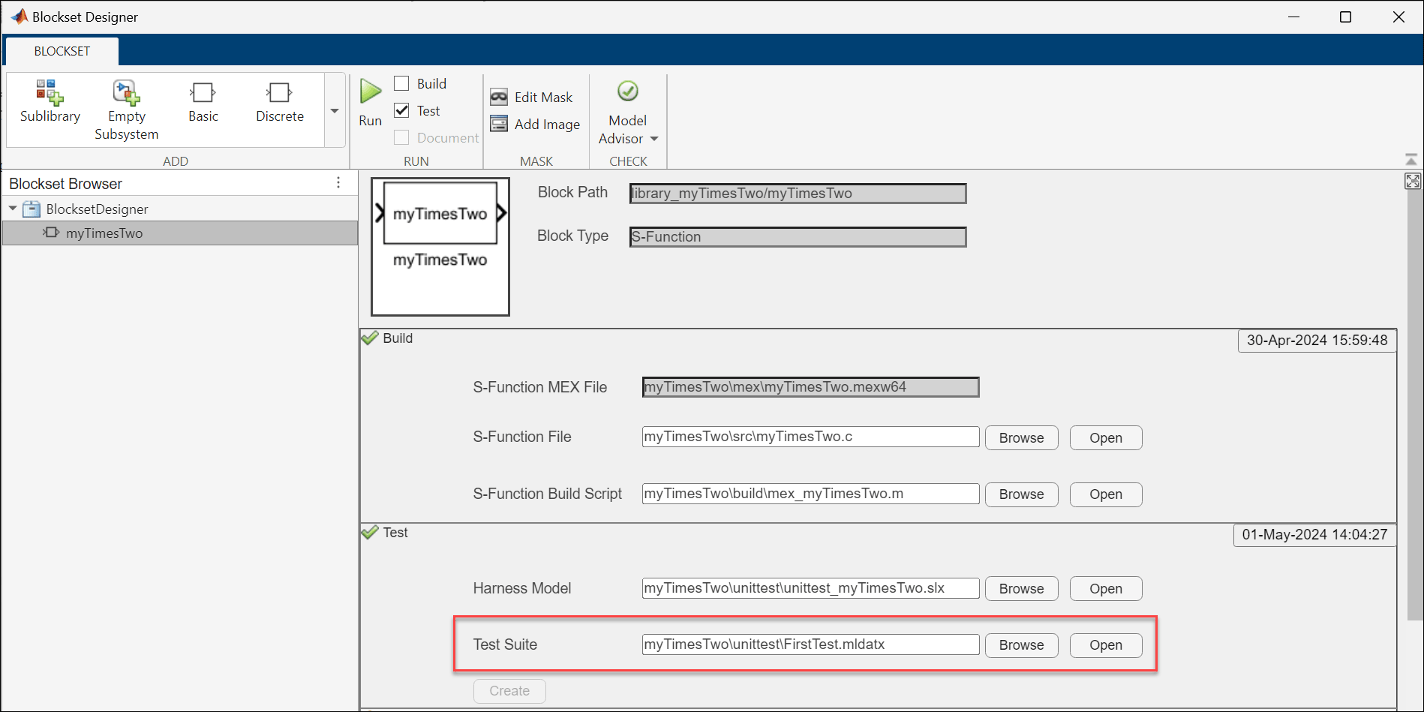Expand the ADD gallery dropdown arrow
The image size is (1424, 712).
(335, 111)
